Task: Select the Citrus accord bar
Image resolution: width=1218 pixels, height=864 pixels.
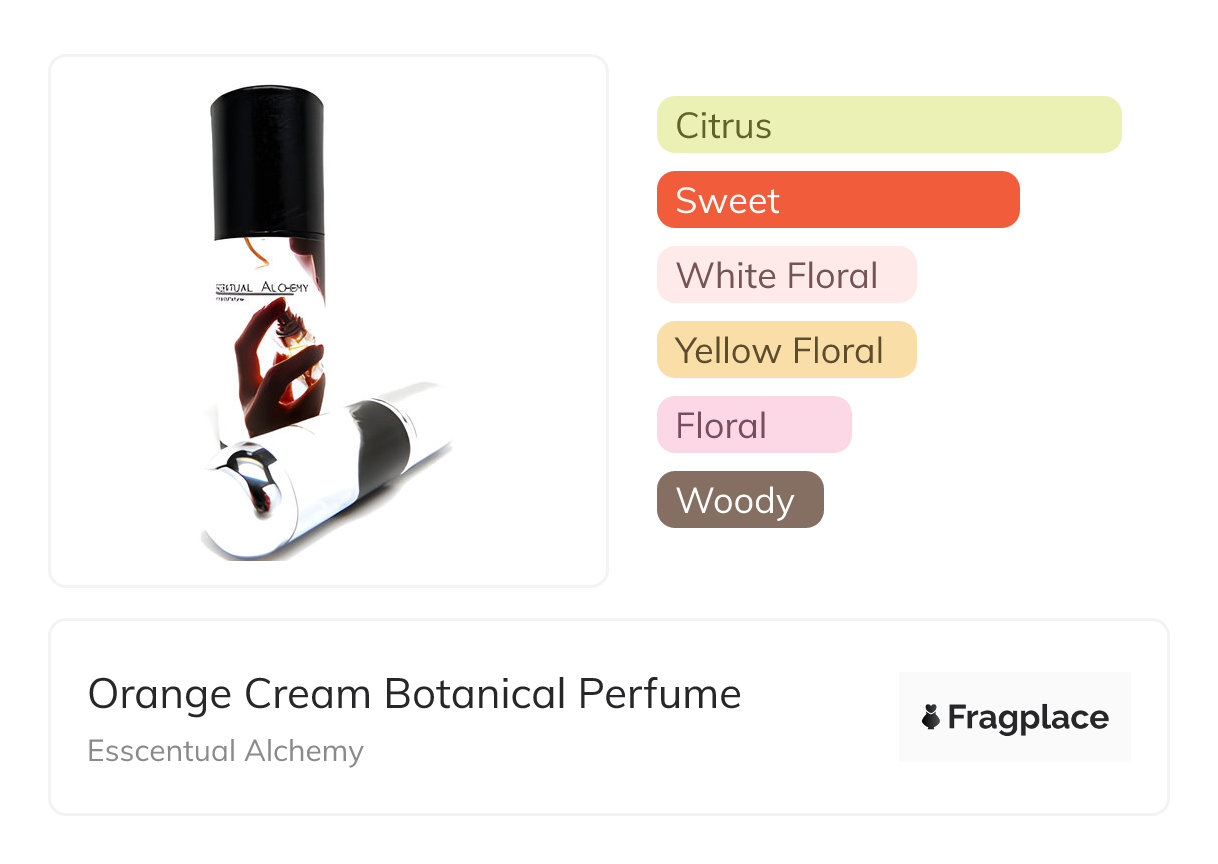Action: click(x=888, y=125)
